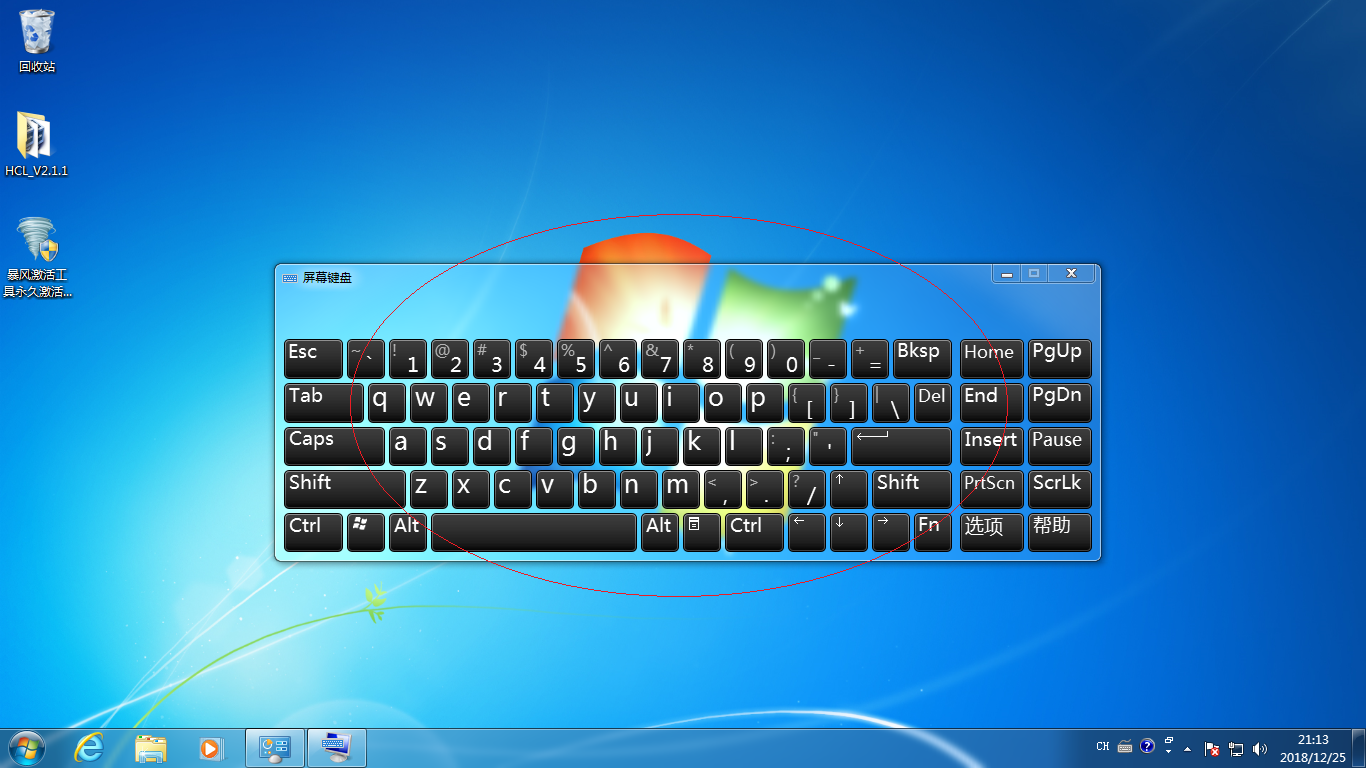Click the PgUp key
Viewport: 1366px width, 768px height.
click(1059, 359)
